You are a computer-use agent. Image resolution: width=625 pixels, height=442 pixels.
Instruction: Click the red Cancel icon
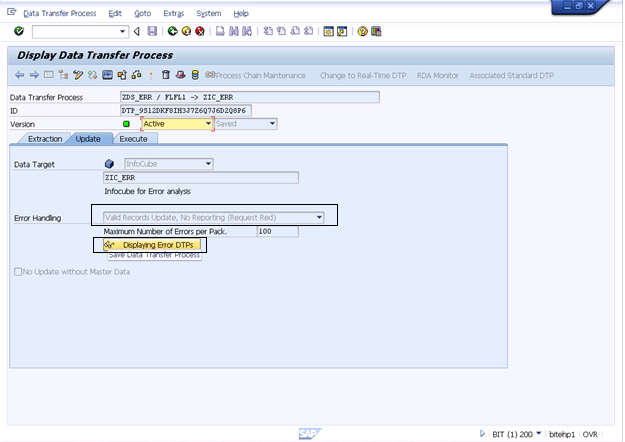coord(200,31)
